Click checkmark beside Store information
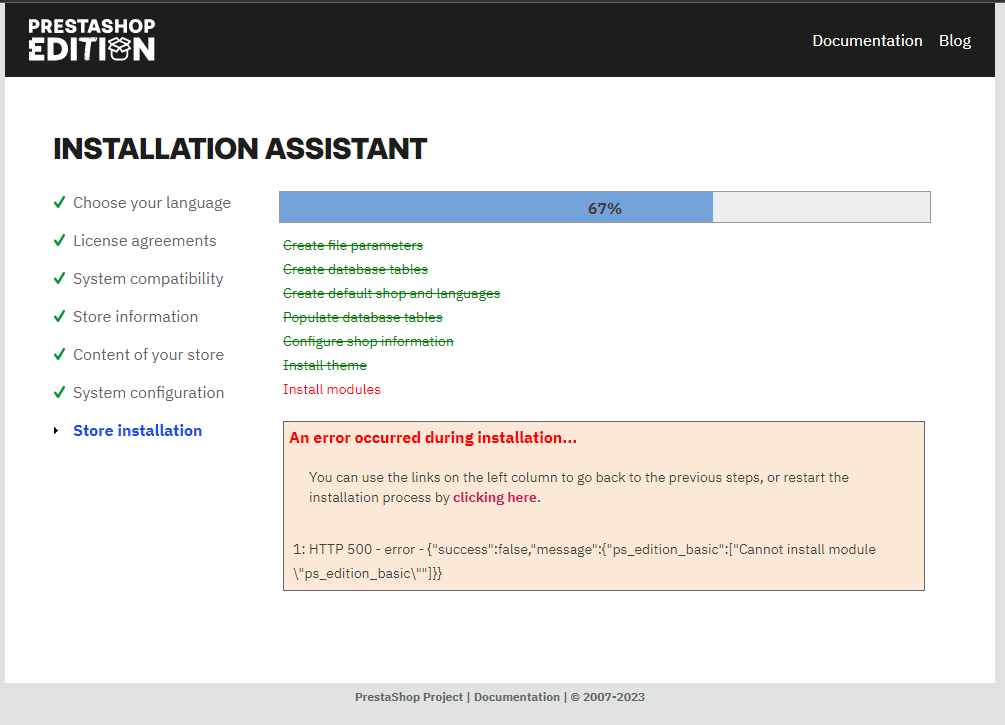1005x725 pixels. click(x=60, y=316)
